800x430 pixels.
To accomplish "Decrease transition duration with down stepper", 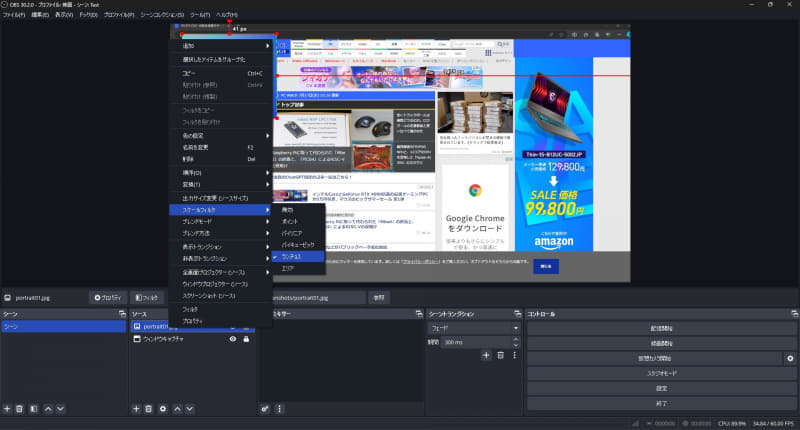I will 516,345.
